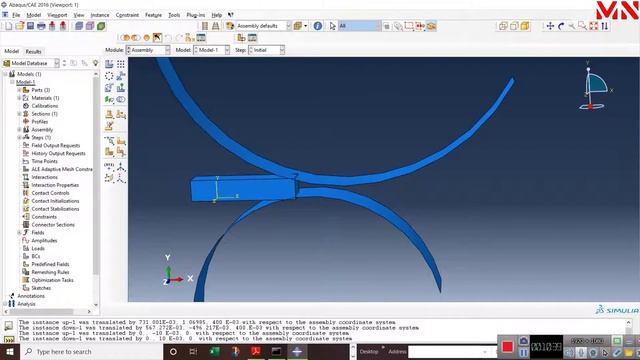
Task: Toggle the Hidden render style
Action: click(514, 26)
